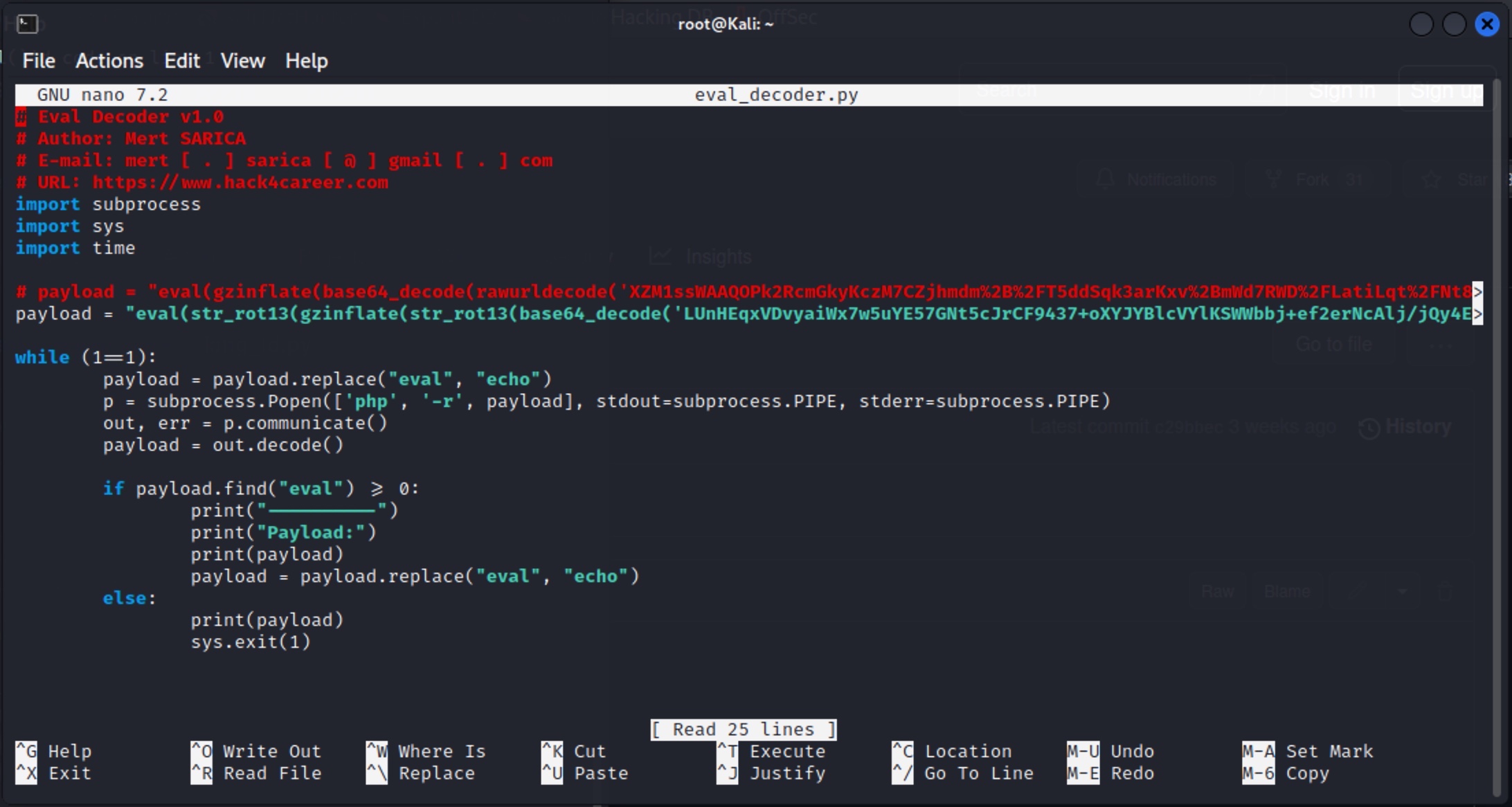Open the Edit menu

pos(182,61)
